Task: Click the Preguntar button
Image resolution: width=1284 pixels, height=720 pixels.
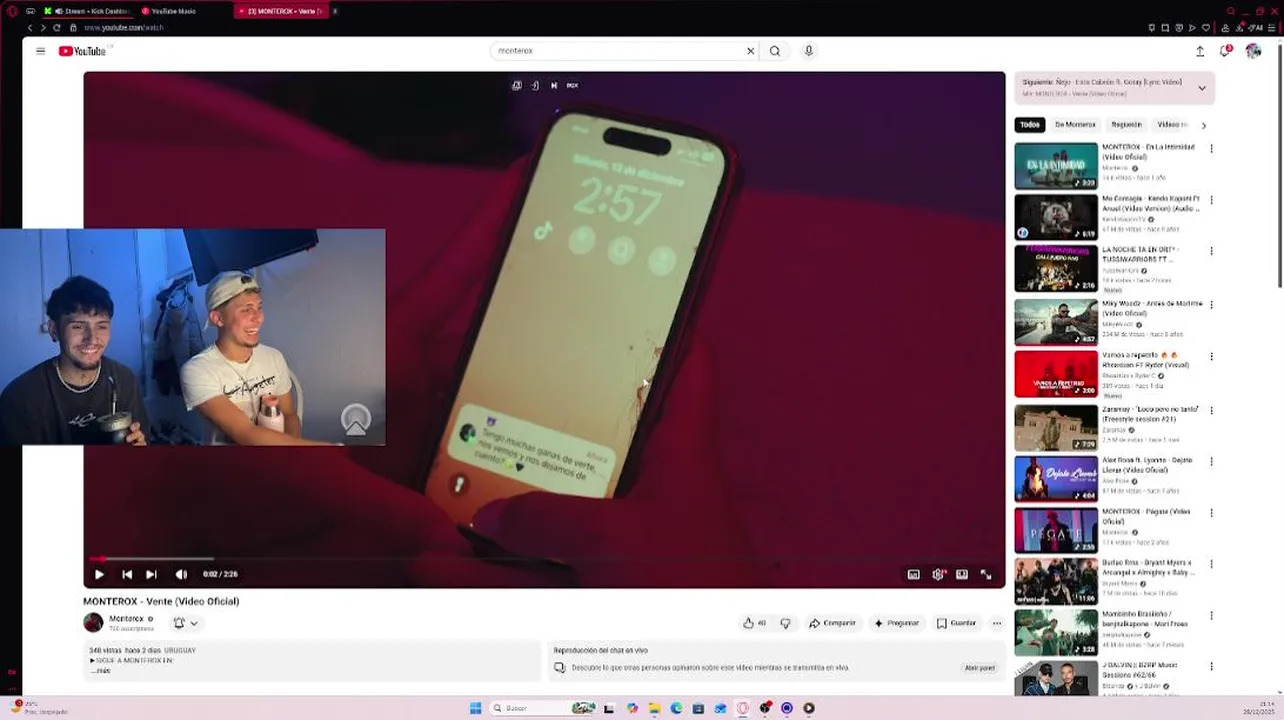Action: click(896, 623)
